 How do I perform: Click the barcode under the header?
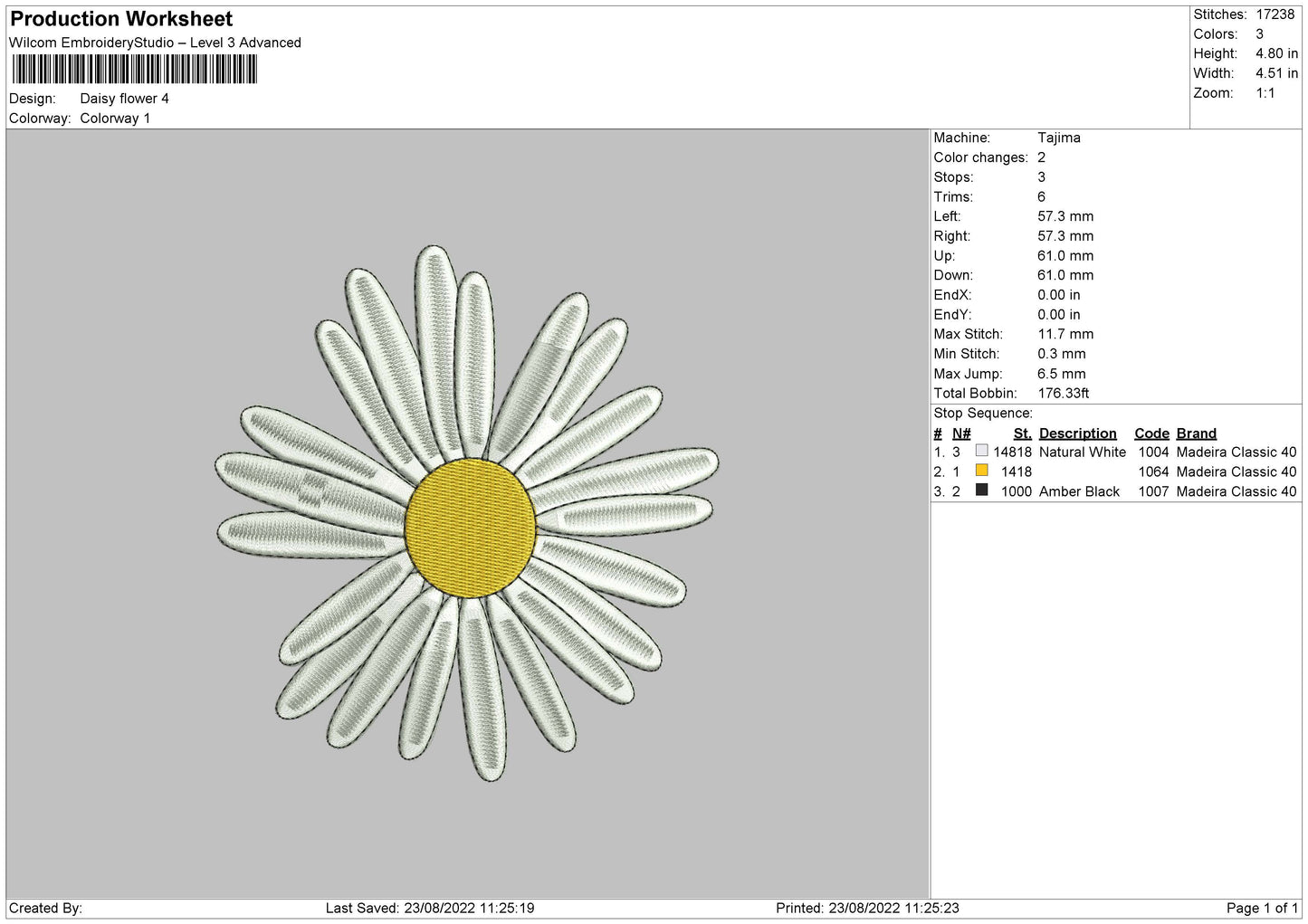click(x=135, y=70)
